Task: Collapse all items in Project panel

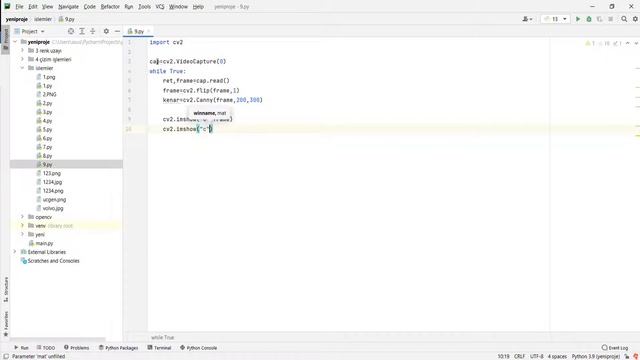Action: [93, 31]
